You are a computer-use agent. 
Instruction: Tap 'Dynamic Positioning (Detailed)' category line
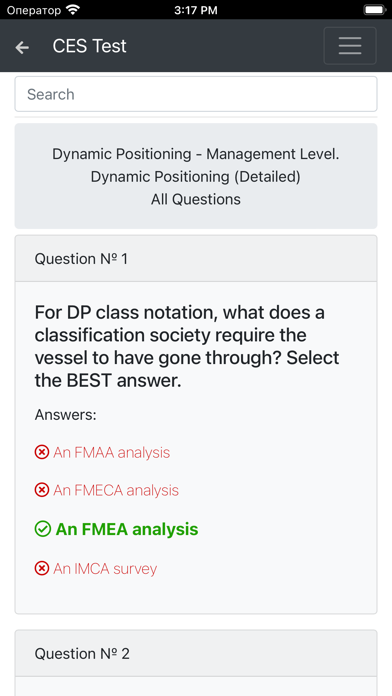click(x=196, y=177)
